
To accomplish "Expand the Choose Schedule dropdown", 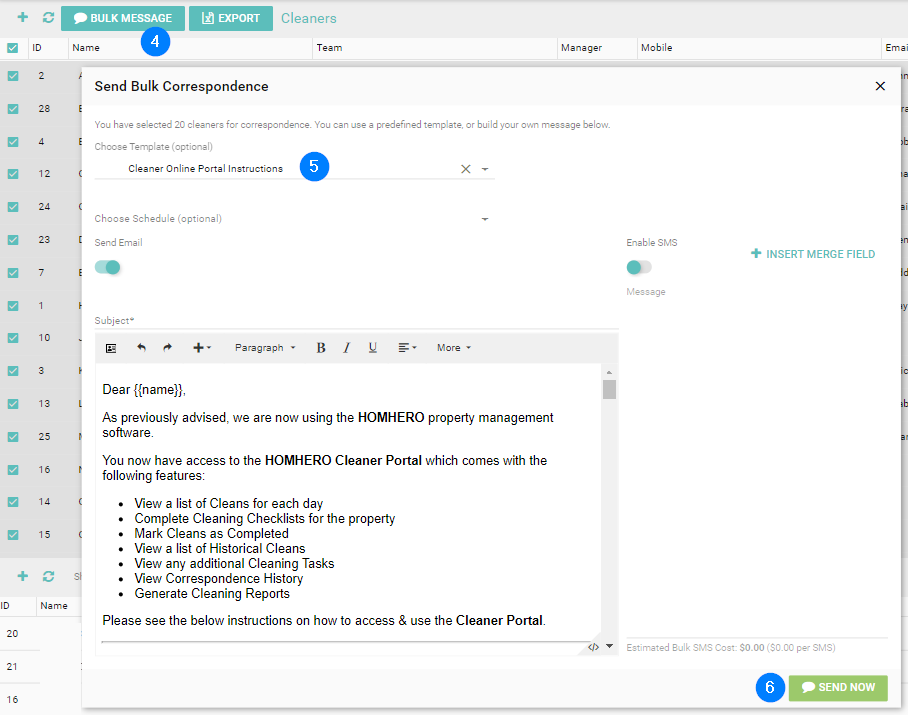I will (x=485, y=219).
